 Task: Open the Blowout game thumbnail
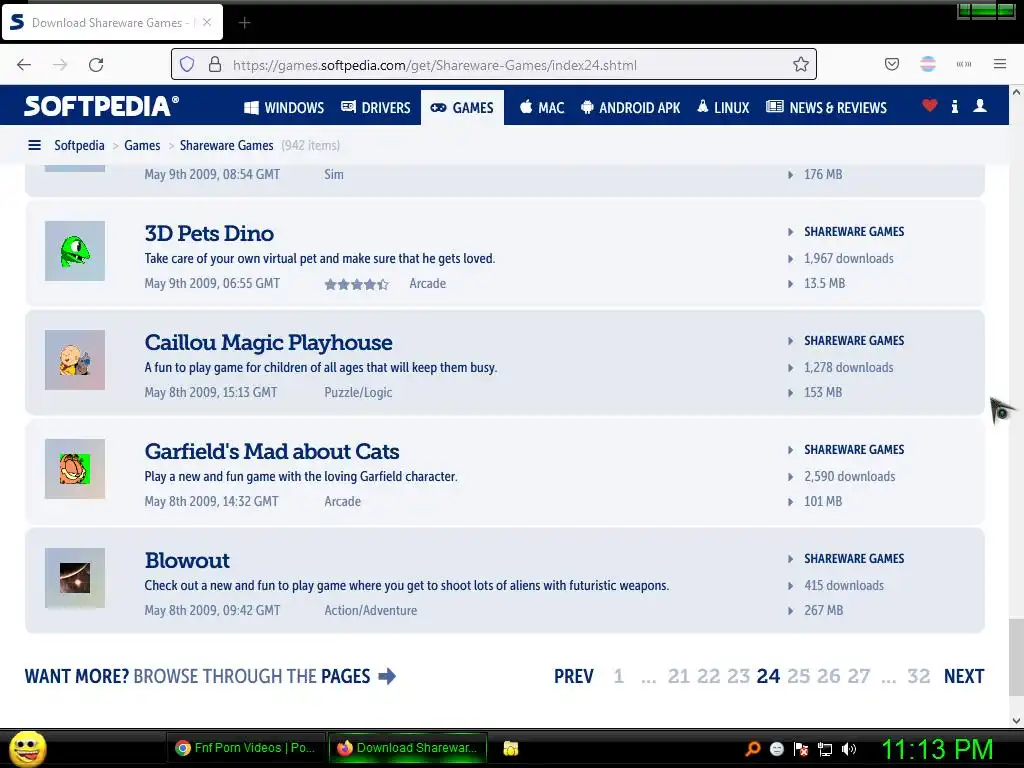(75, 578)
